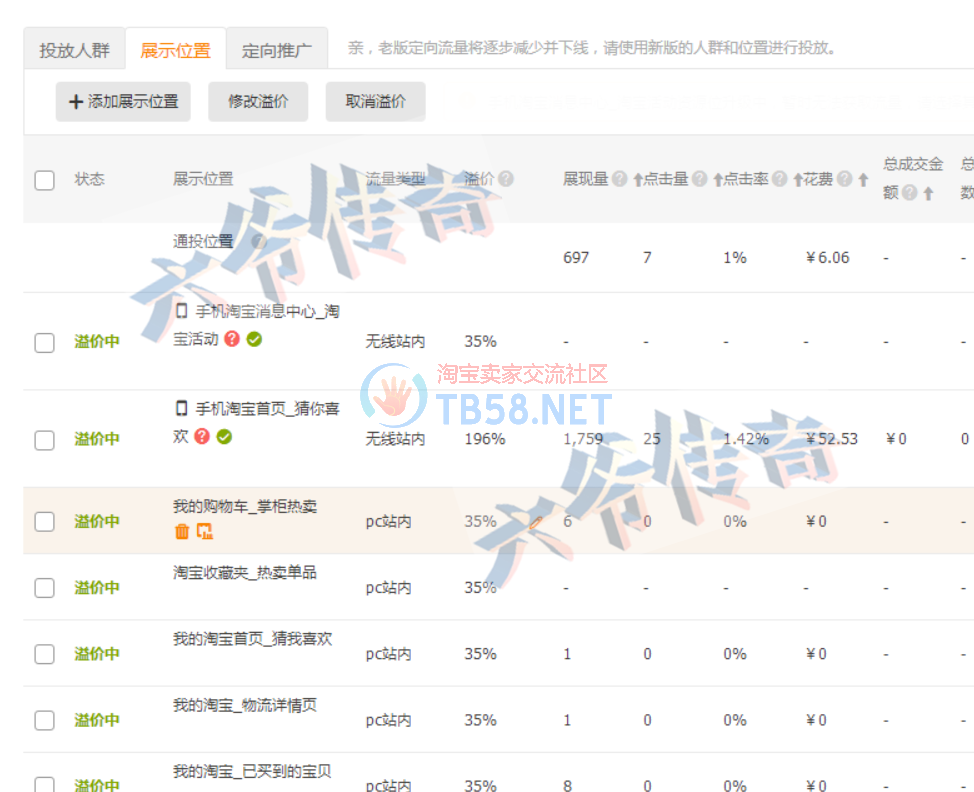This screenshot has height=792, width=974.
Task: Click 1.42% click rate value
Action: click(x=746, y=439)
